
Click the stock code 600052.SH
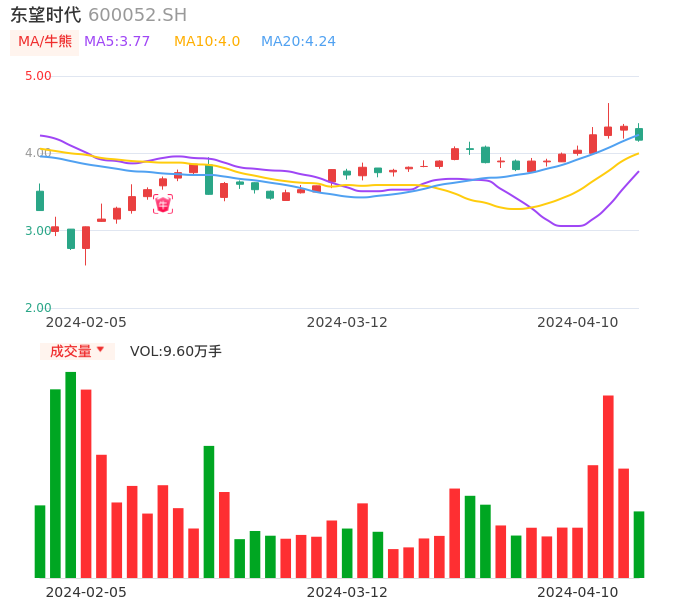coord(138,15)
